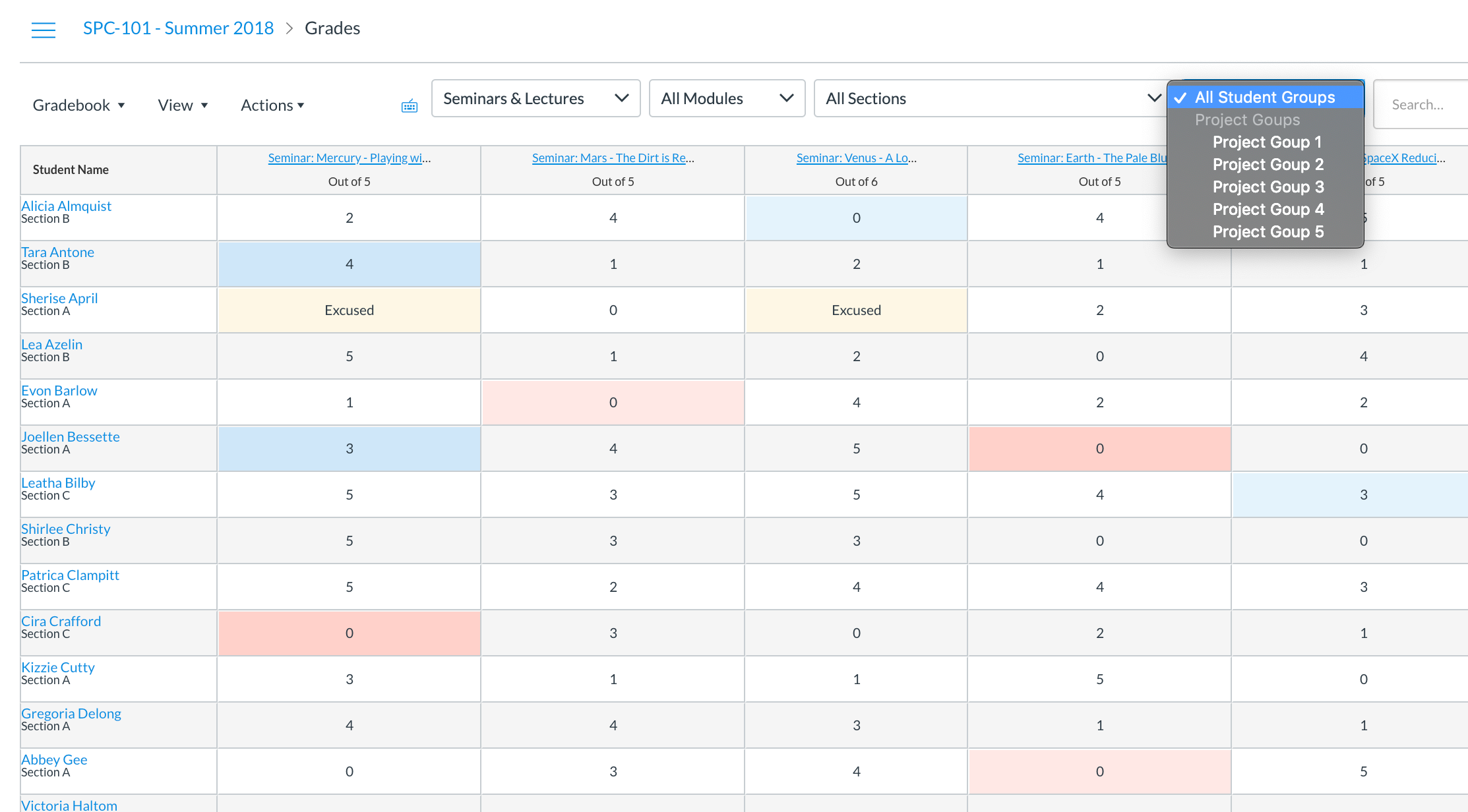This screenshot has height=812, width=1468.
Task: Click the breadcrumb chevron separator
Action: [x=289, y=28]
